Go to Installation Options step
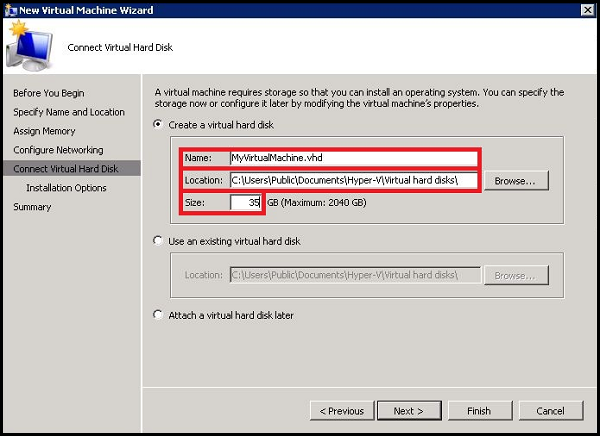 click(x=66, y=188)
